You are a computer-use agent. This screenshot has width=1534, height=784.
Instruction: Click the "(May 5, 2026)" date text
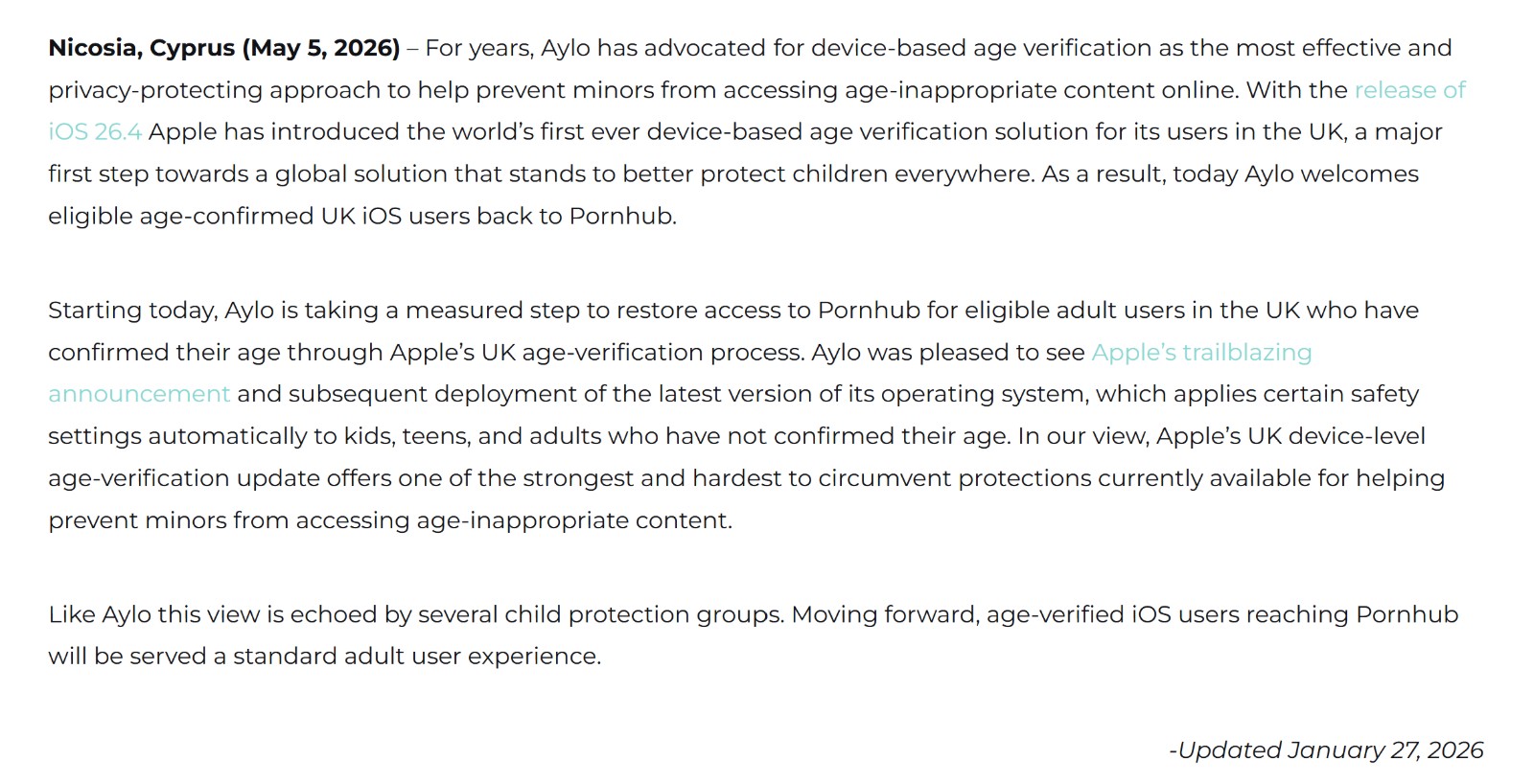pyautogui.click(x=321, y=49)
